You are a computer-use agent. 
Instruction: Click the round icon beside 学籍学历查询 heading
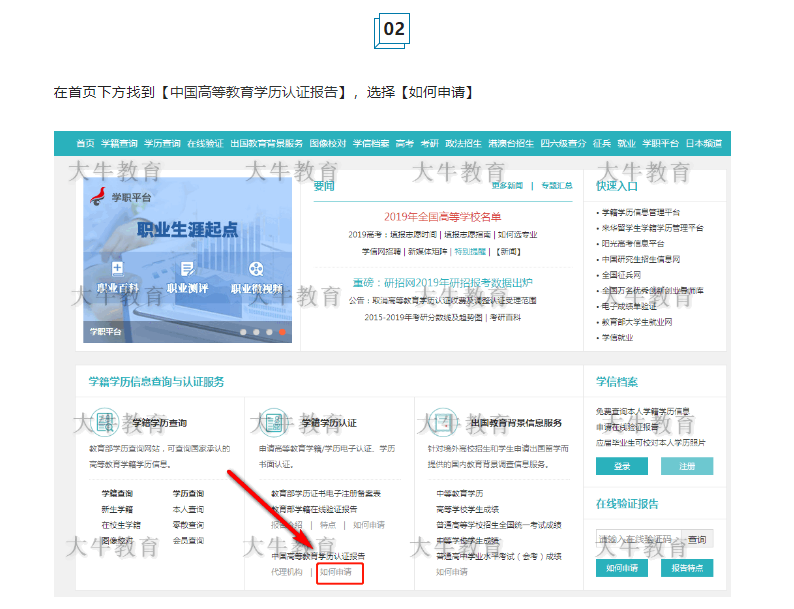click(x=105, y=422)
